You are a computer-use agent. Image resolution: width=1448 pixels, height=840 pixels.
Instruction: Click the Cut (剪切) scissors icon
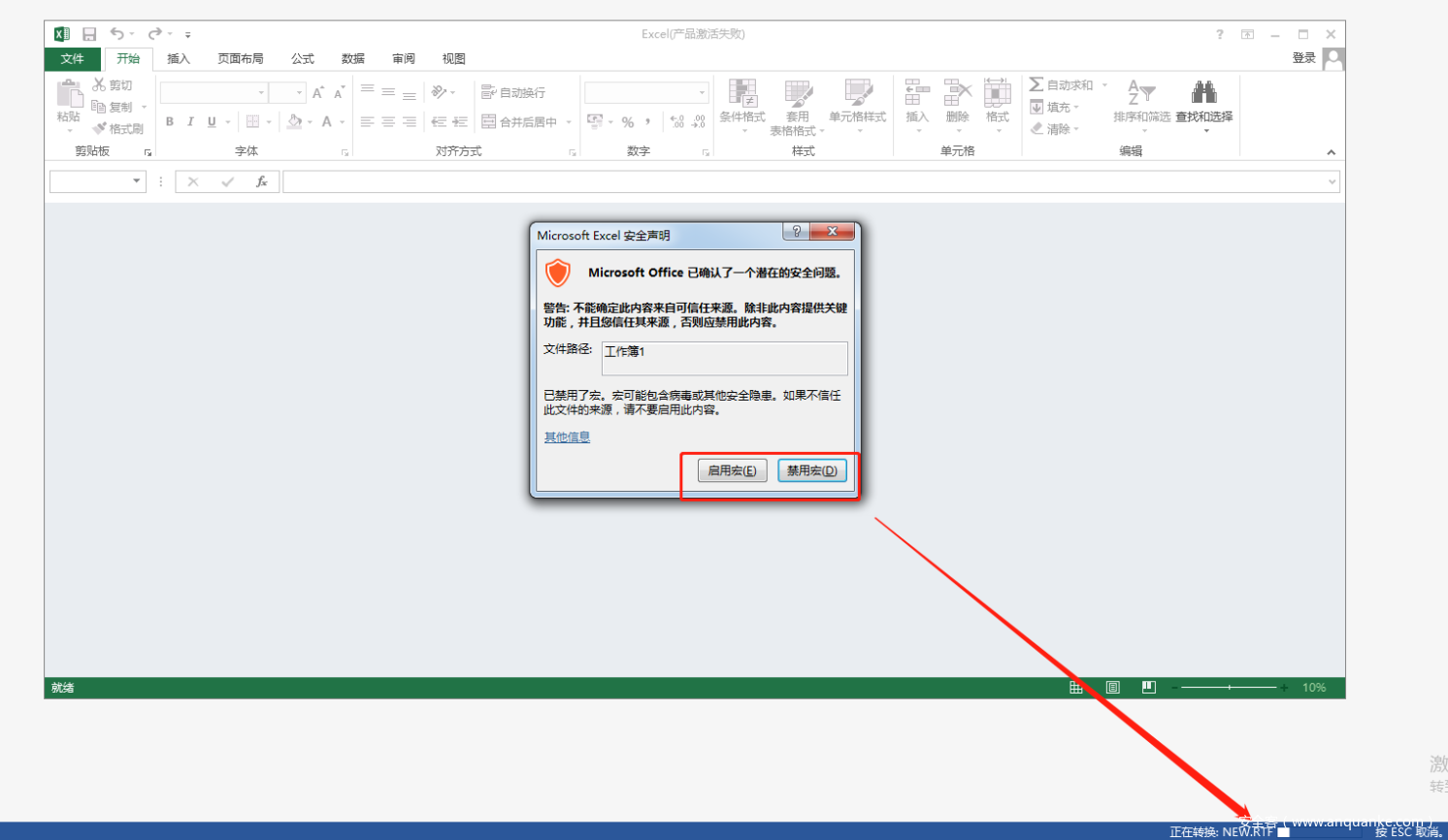99,85
